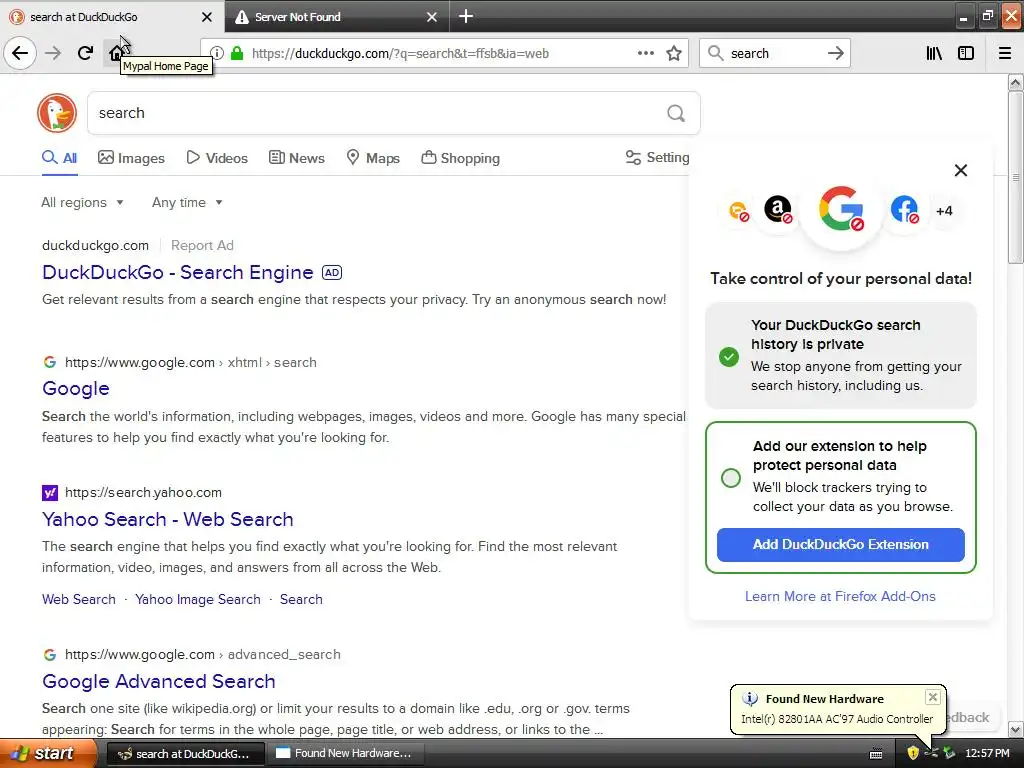Click the DuckDuckGo duck logo
The height and width of the screenshot is (768, 1024).
(x=57, y=113)
